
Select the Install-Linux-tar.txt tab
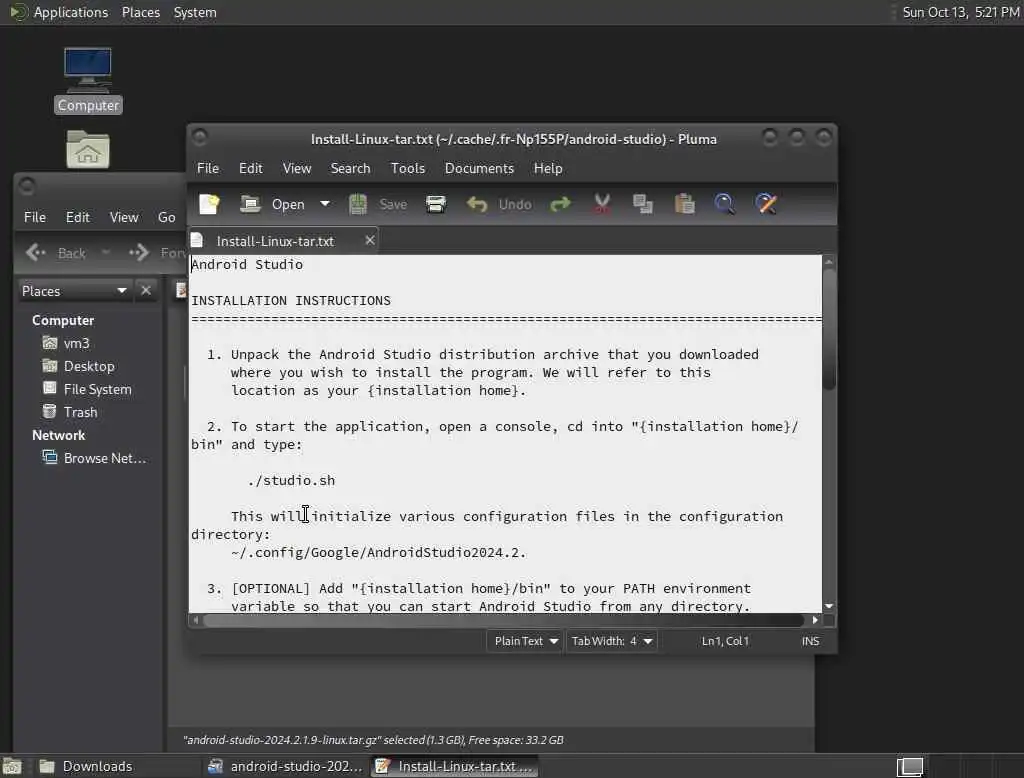(x=275, y=242)
